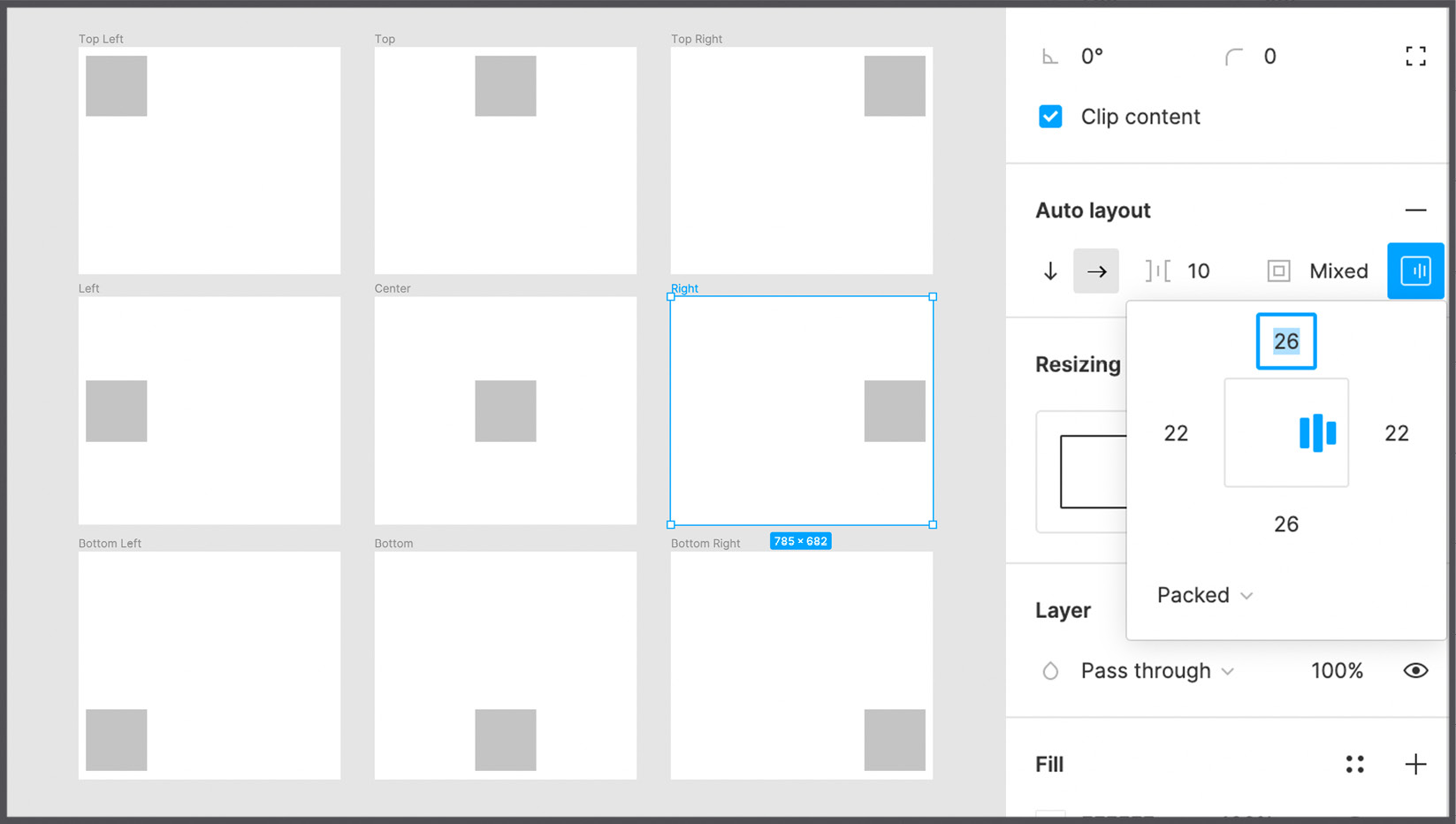Set auto layout direction to vertical
The image size is (1456, 824).
coord(1050,271)
